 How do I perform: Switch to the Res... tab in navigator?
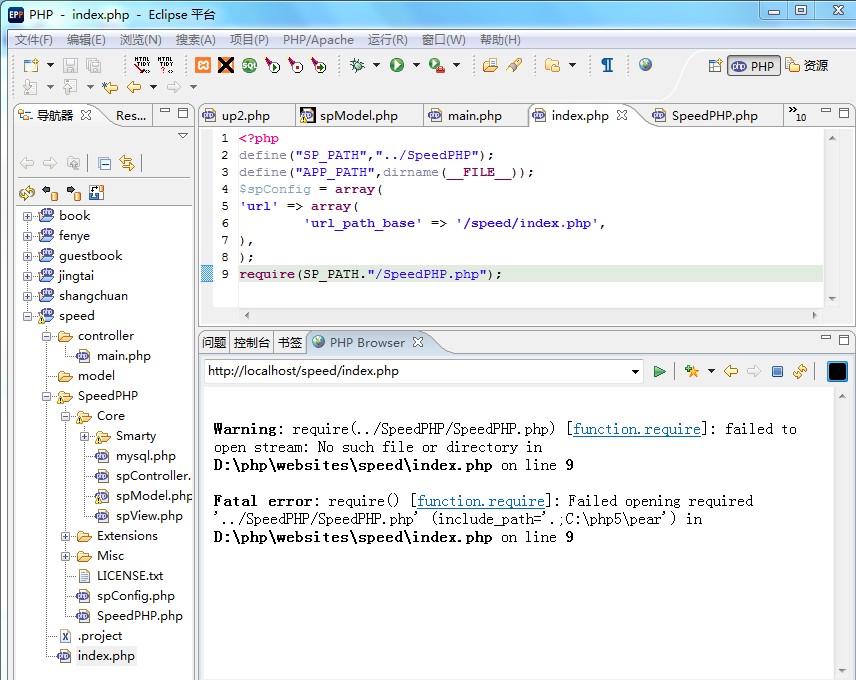[130, 116]
